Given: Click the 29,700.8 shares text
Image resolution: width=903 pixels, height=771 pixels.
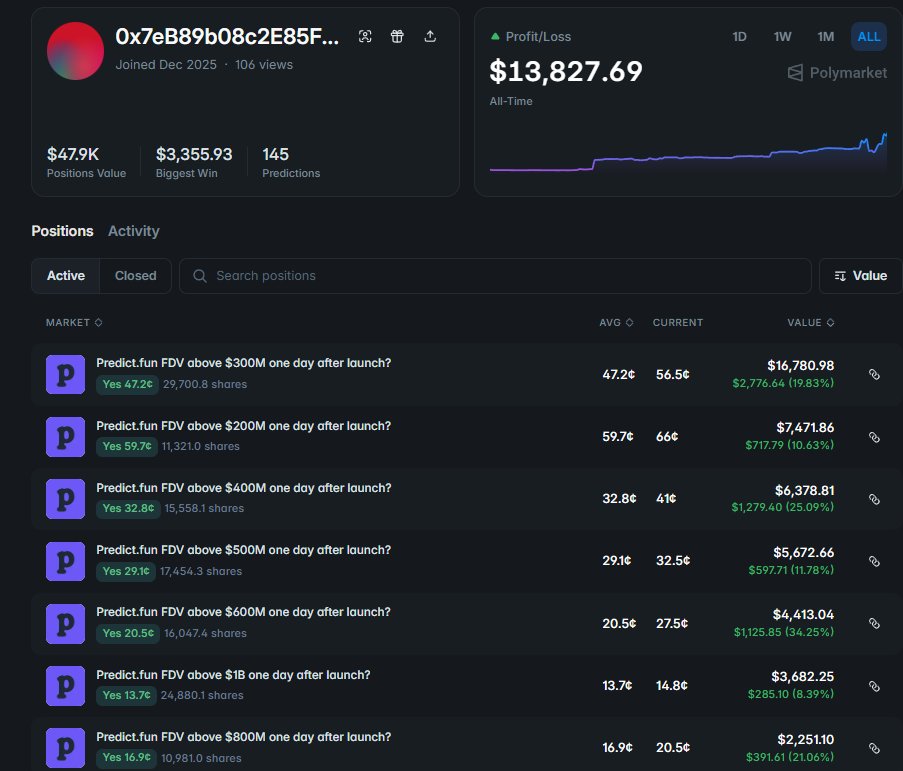Looking at the screenshot, I should 205,384.
